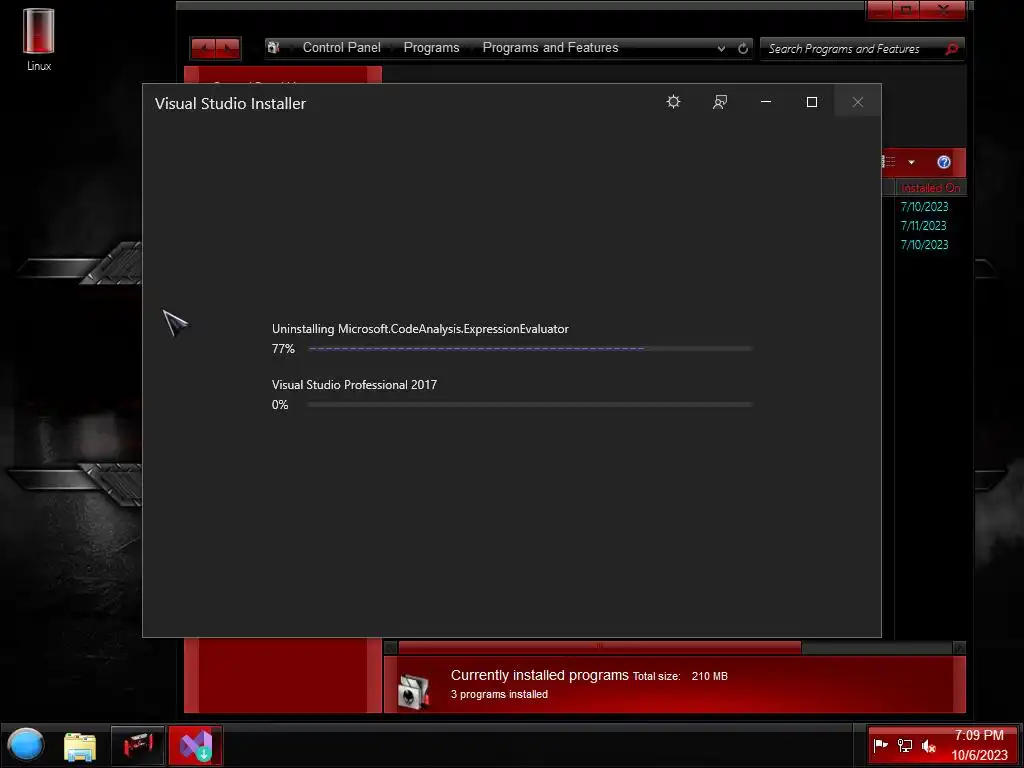Minimize the Visual Studio Installer window

click(x=766, y=102)
